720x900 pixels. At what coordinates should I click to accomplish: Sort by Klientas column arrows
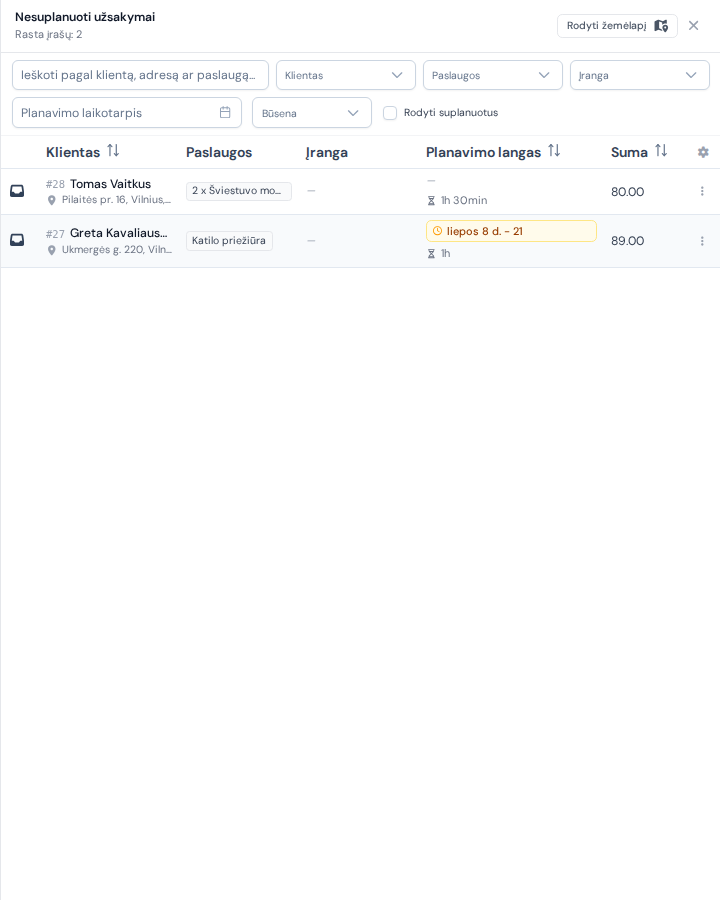pyautogui.click(x=113, y=151)
